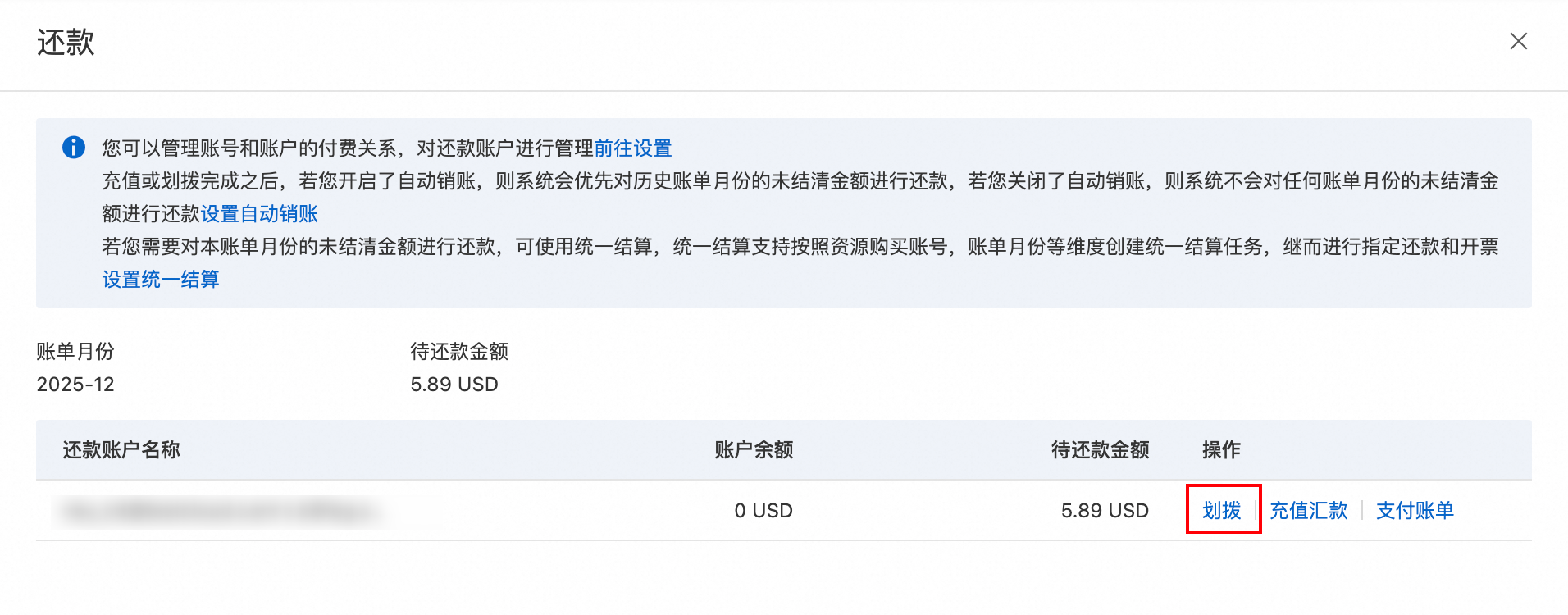Click the 5.89 USD summary amount above table
The image size is (1568, 615).
(x=454, y=385)
